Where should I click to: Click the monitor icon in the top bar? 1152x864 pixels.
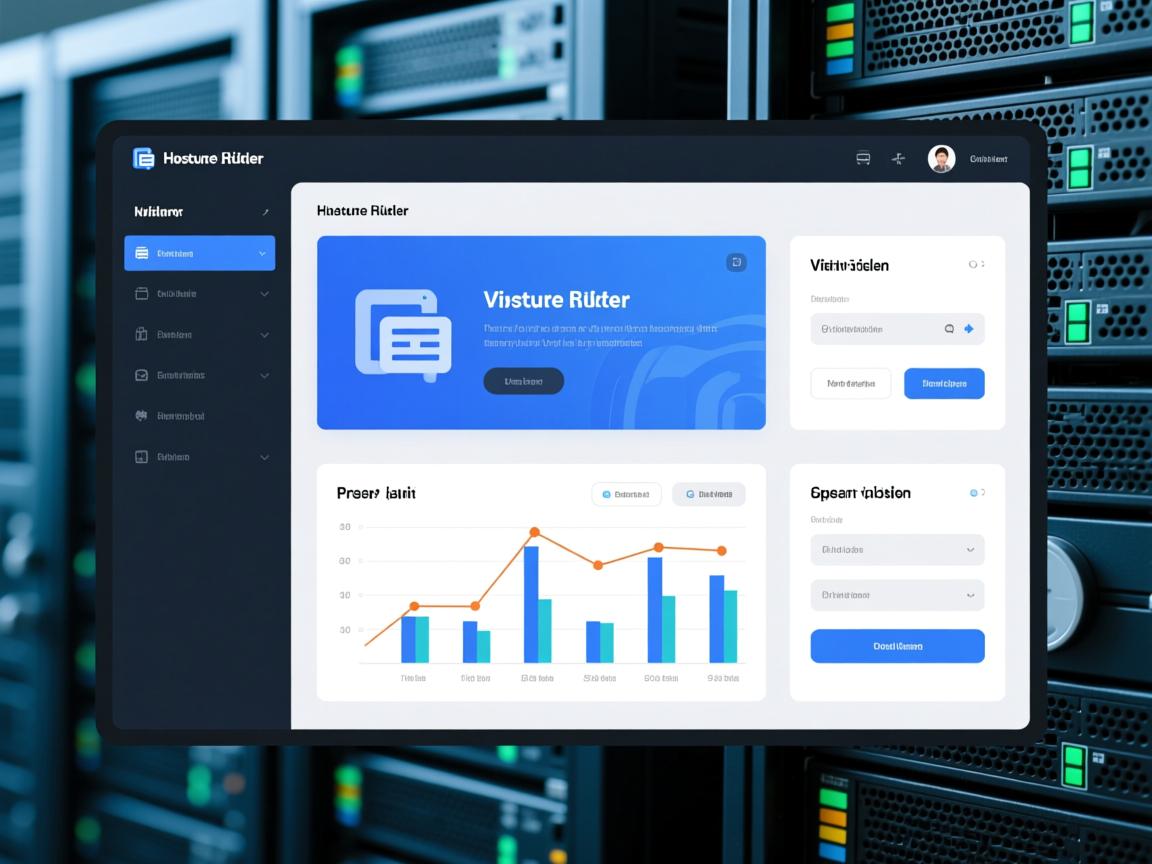pyautogui.click(x=863, y=158)
